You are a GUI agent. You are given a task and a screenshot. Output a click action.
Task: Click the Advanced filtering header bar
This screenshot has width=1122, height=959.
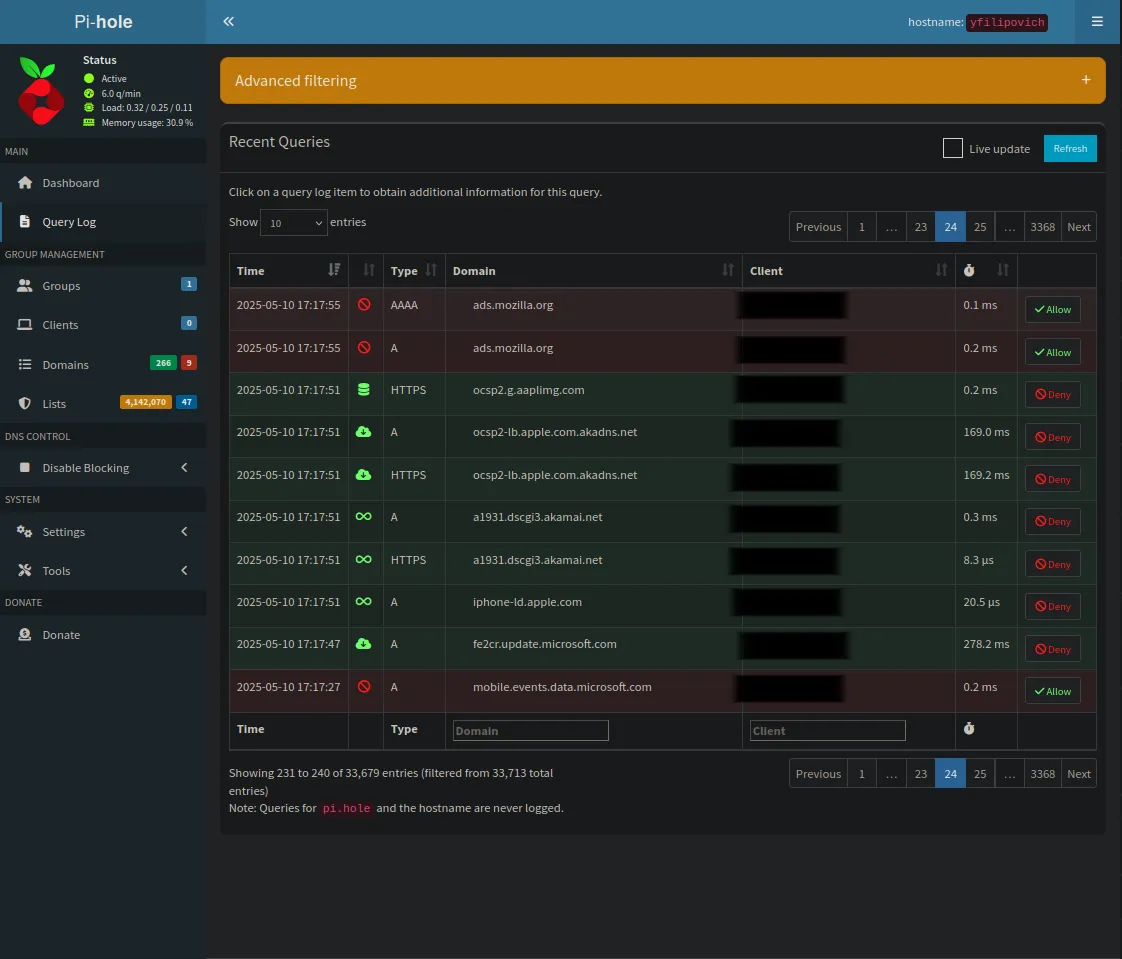coord(663,80)
